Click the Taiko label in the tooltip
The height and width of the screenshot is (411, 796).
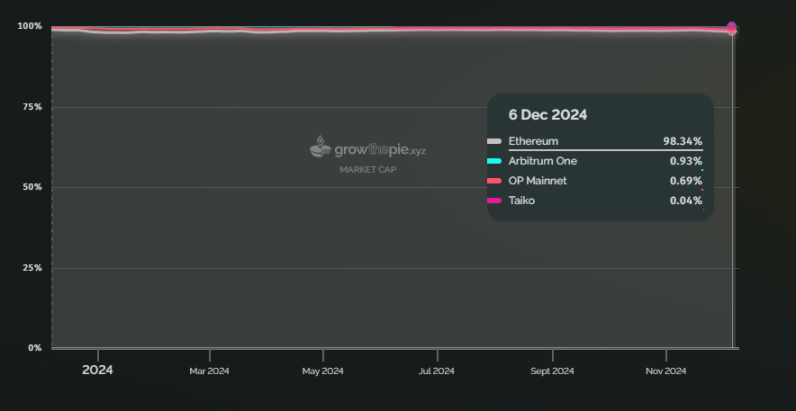click(x=523, y=201)
